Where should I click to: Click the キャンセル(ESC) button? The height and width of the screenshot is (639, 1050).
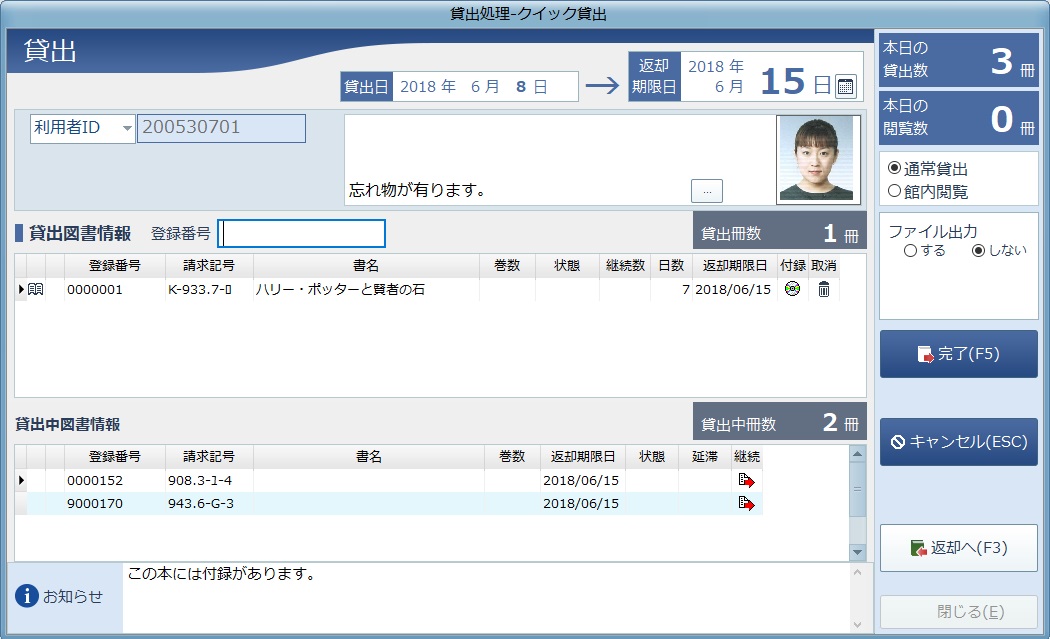[958, 441]
